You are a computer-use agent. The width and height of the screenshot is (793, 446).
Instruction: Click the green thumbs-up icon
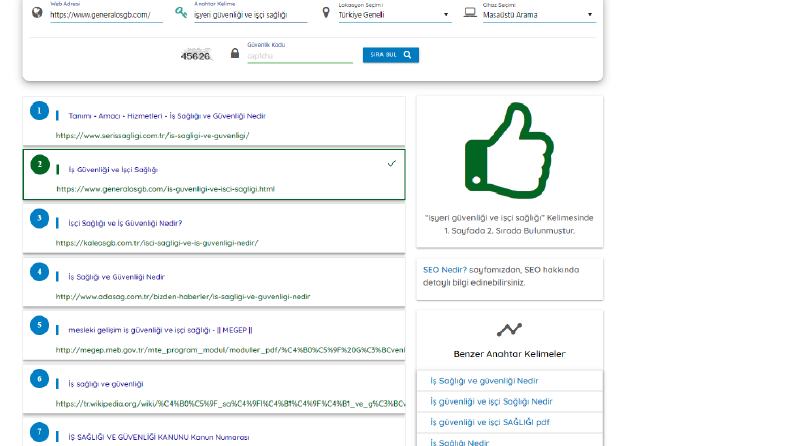pos(509,150)
